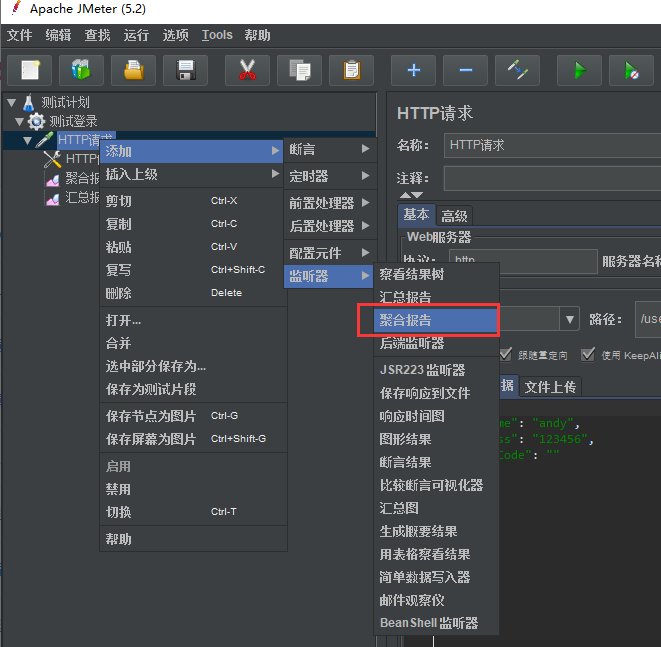Click the plus Expand All toolbar icon
Viewport: 661px width, 647px height.
point(413,71)
